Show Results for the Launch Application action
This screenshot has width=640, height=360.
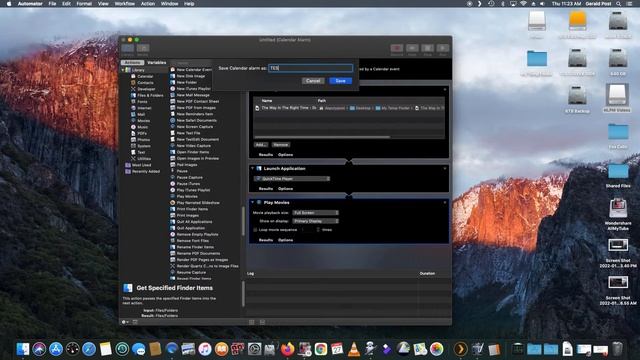266,189
